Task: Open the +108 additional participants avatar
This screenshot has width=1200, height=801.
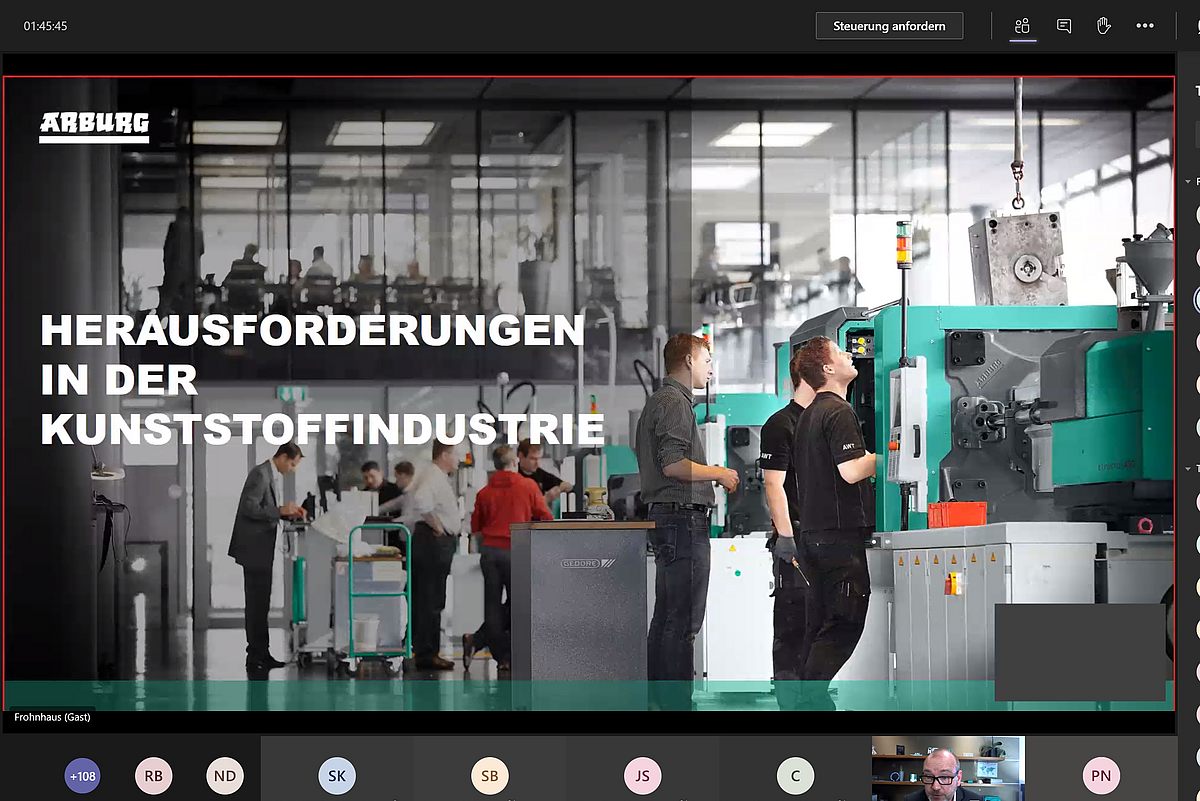Action: click(83, 776)
